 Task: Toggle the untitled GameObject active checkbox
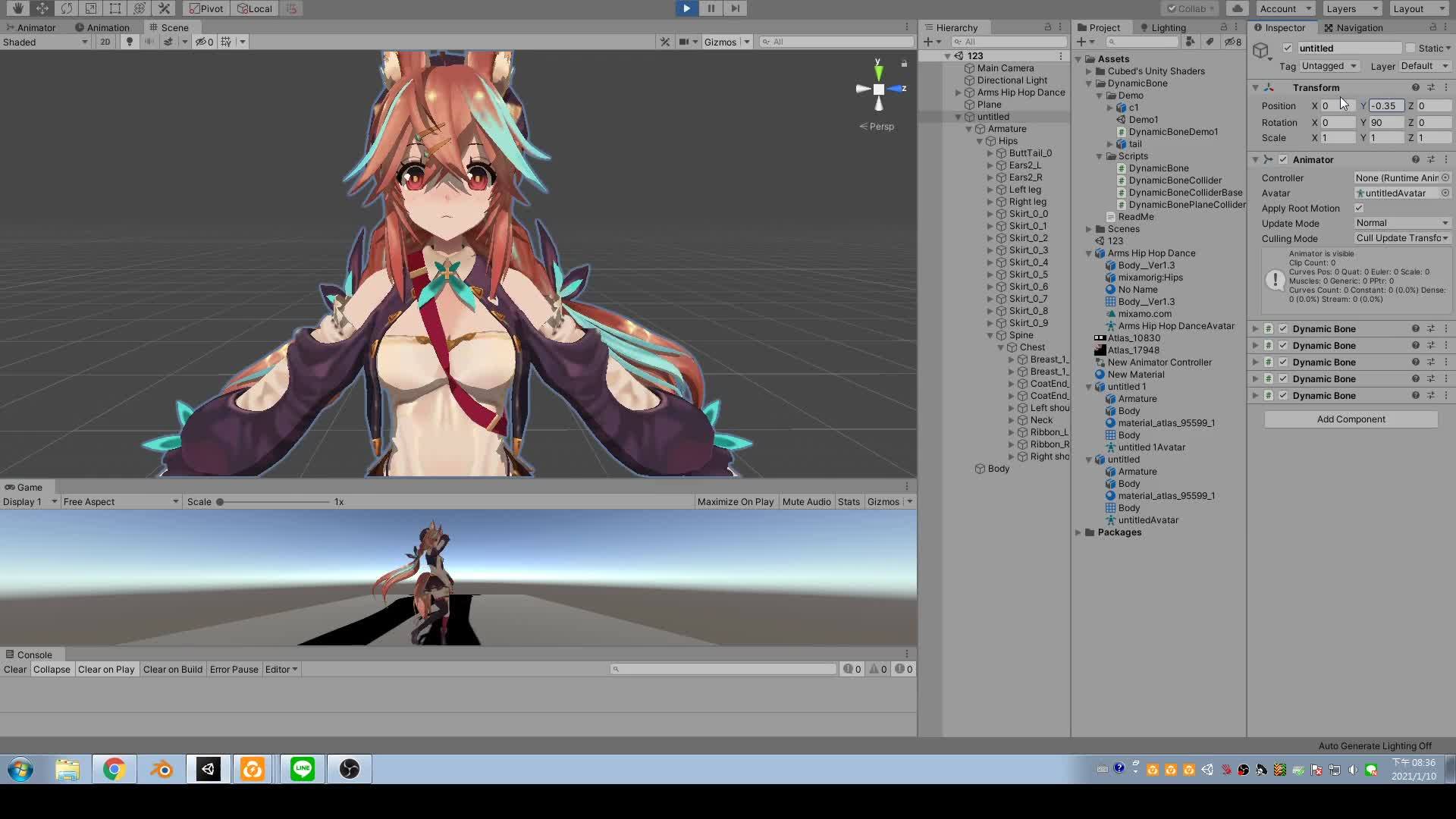coord(1288,48)
